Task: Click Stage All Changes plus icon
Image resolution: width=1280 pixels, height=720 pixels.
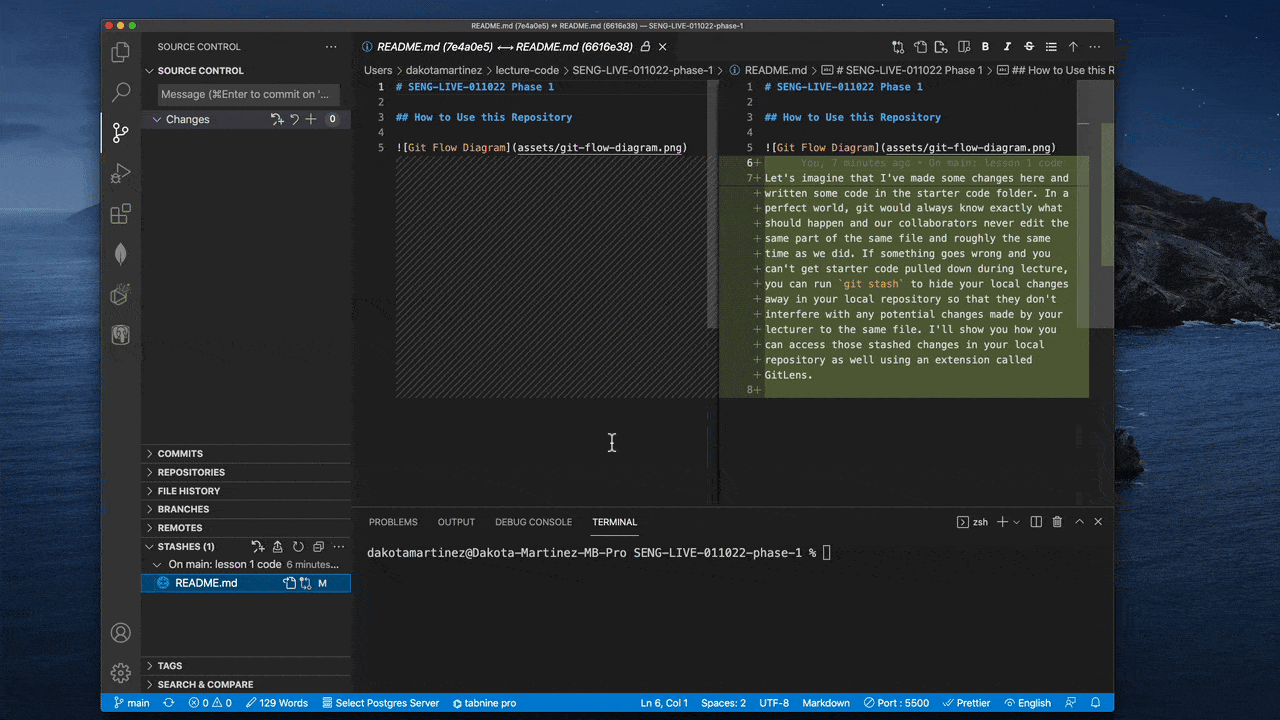Action: pyautogui.click(x=311, y=119)
